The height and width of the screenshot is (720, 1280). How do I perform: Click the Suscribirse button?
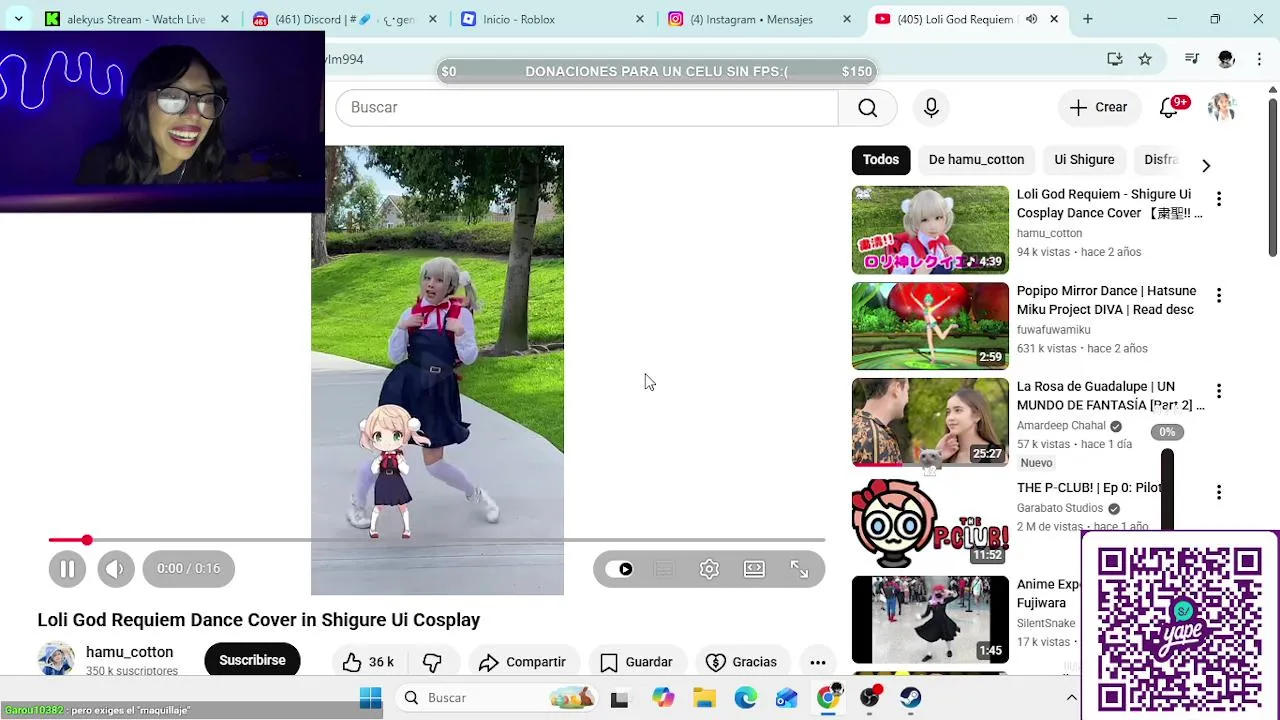tap(252, 660)
